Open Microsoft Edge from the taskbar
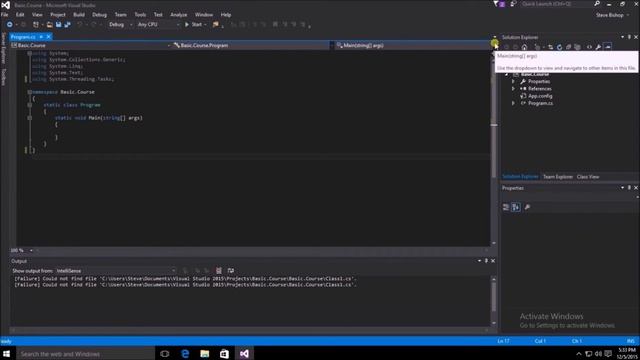This screenshot has width=640, height=360. [x=185, y=354]
